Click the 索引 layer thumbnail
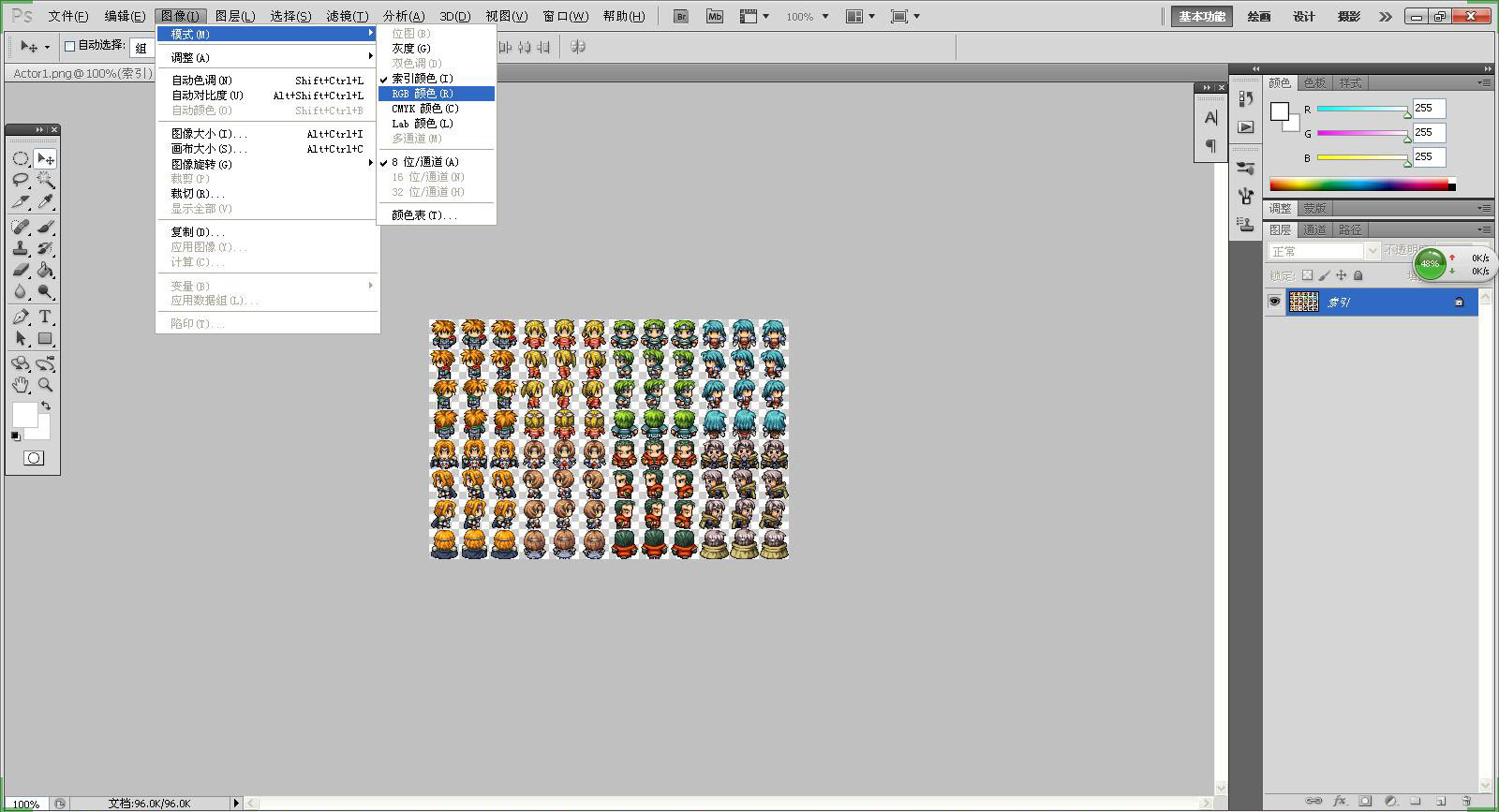 click(1303, 302)
